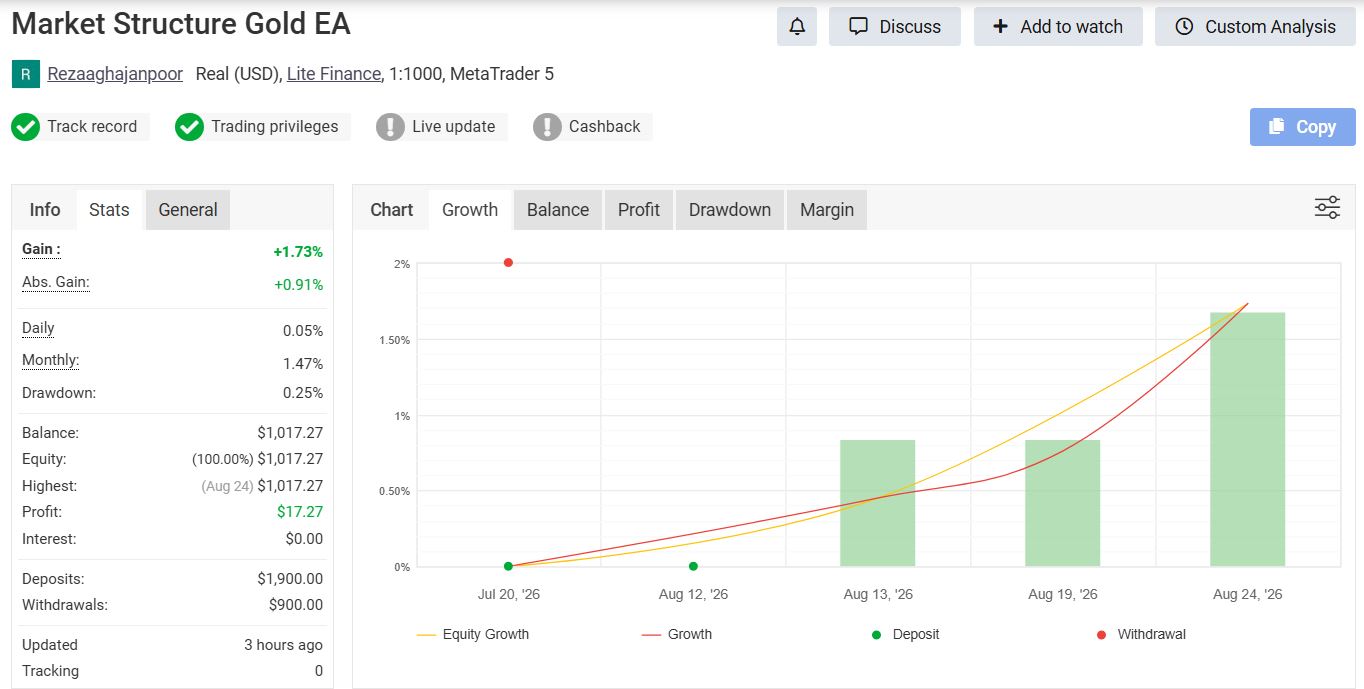Toggle Equity Growth series in legend
The height and width of the screenshot is (689, 1364).
point(472,634)
